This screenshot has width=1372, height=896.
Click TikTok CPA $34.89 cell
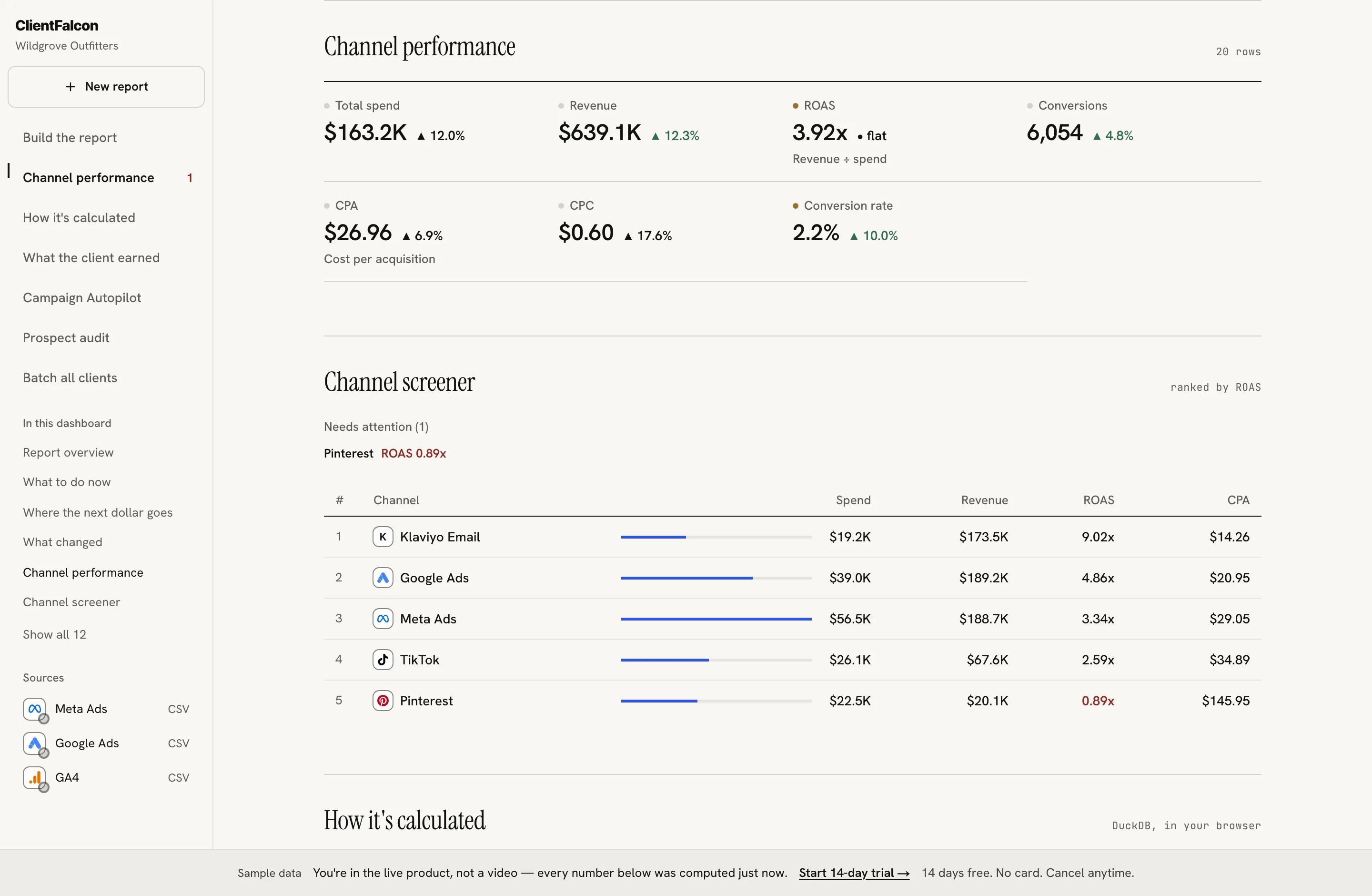[1229, 660]
